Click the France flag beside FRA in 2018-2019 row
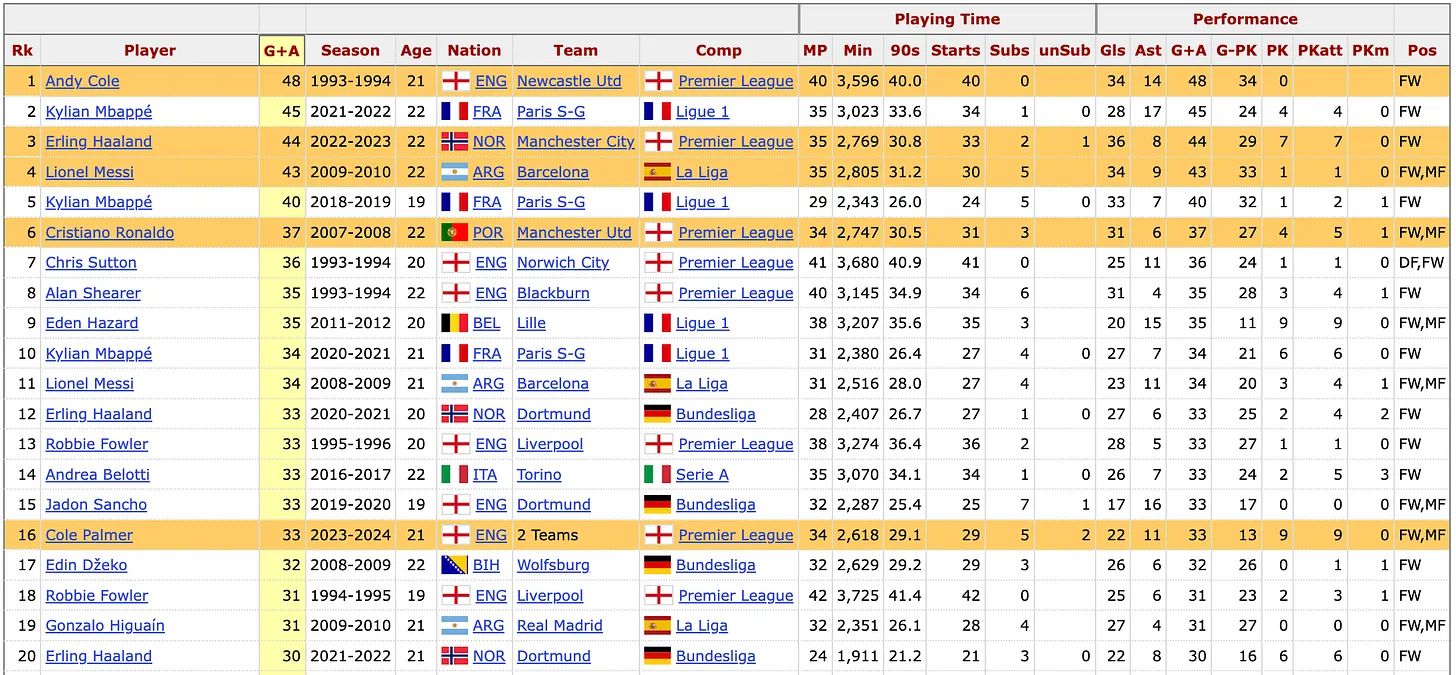The height and width of the screenshot is (675, 1456). (455, 202)
